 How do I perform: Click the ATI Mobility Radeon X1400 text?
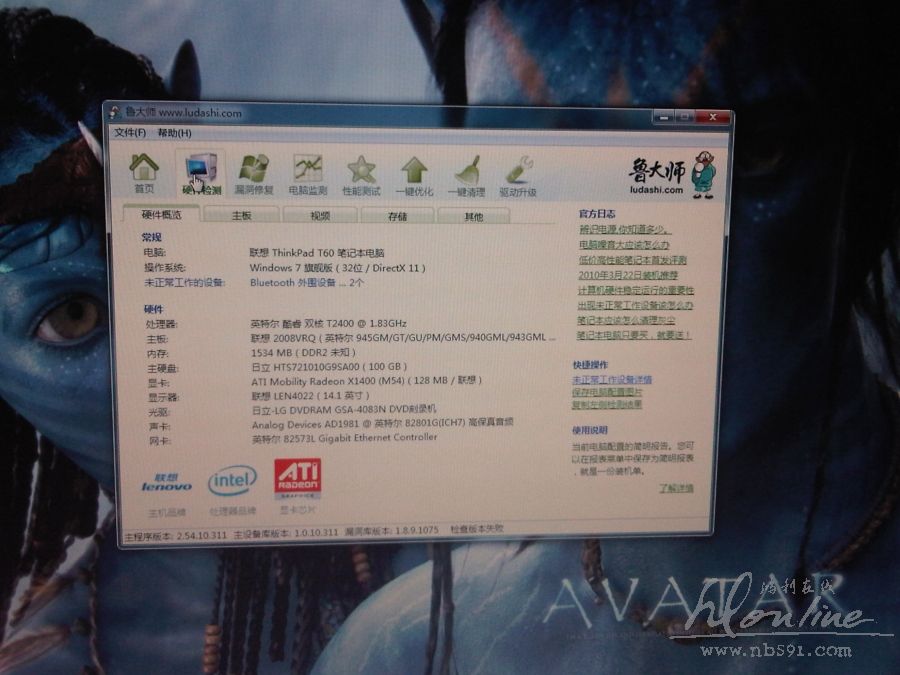[366, 381]
